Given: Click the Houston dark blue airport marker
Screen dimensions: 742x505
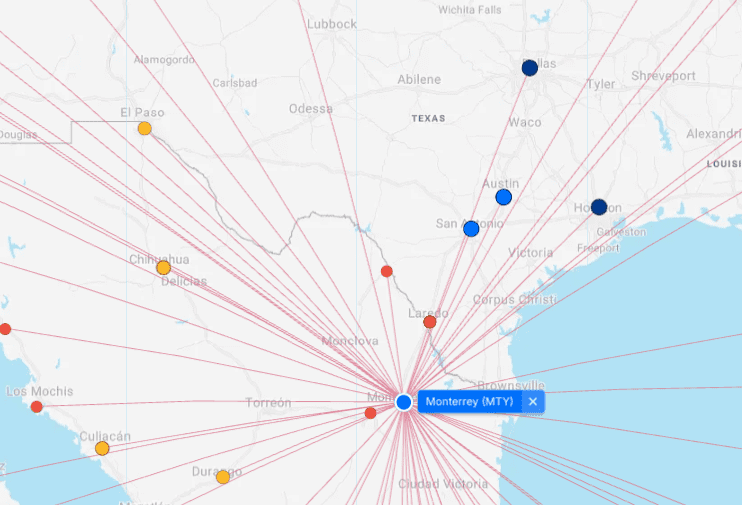Looking at the screenshot, I should click(599, 207).
